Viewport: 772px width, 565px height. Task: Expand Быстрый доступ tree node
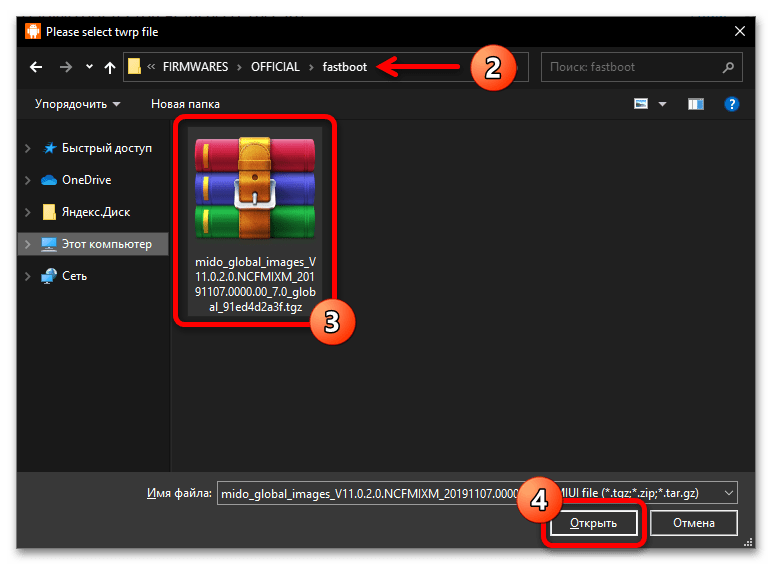28,148
